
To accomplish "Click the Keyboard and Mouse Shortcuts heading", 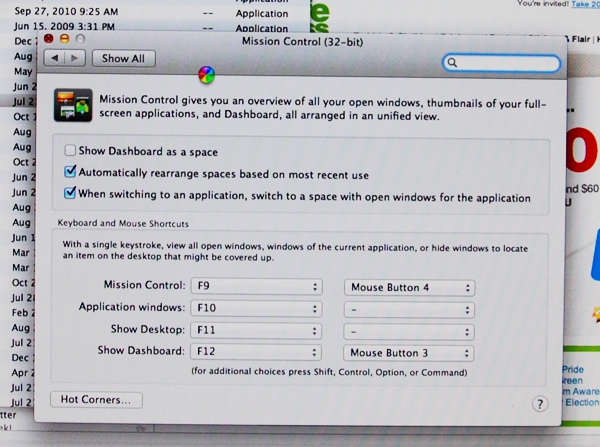I will (123, 224).
